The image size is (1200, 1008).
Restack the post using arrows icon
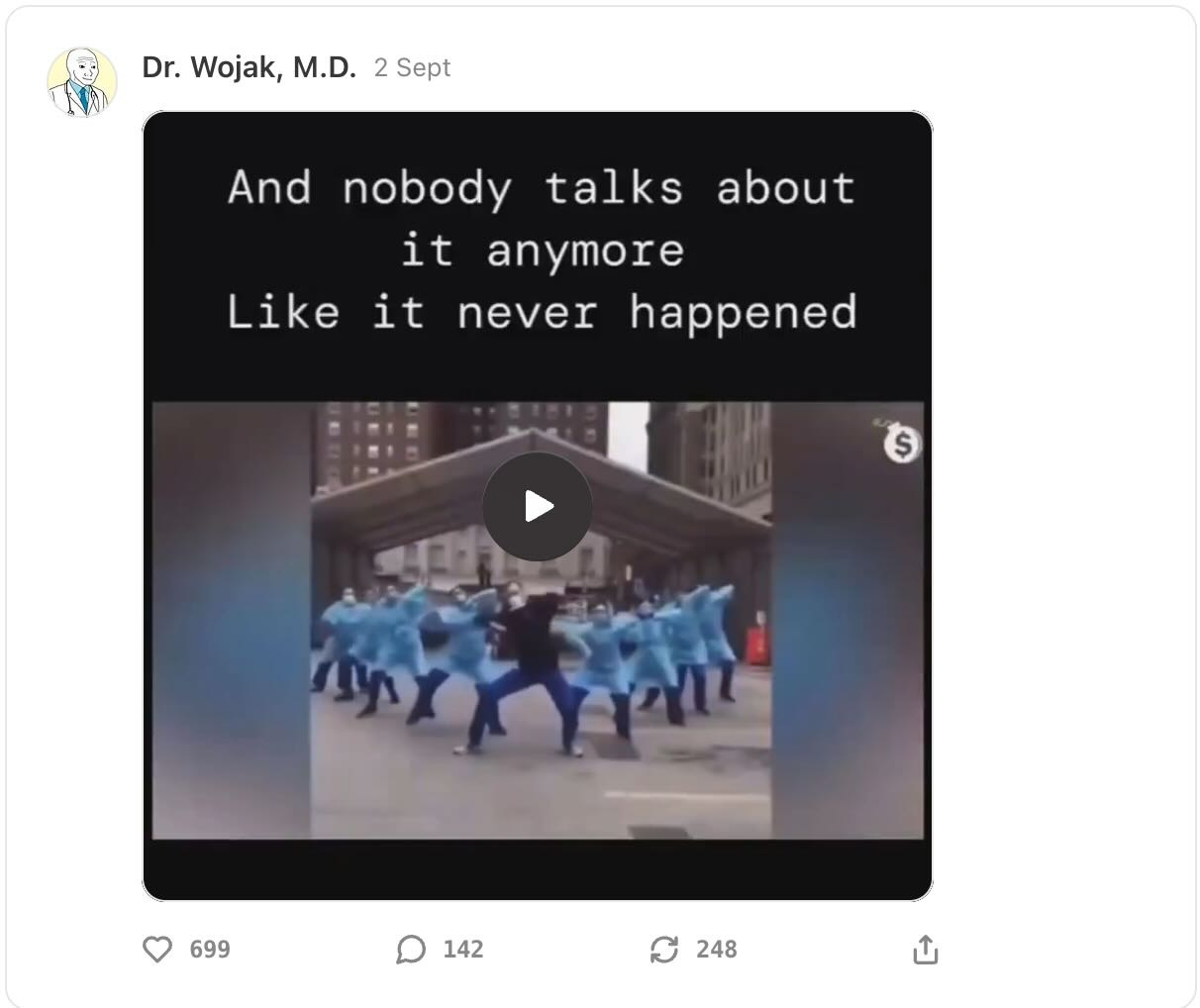coord(663,950)
